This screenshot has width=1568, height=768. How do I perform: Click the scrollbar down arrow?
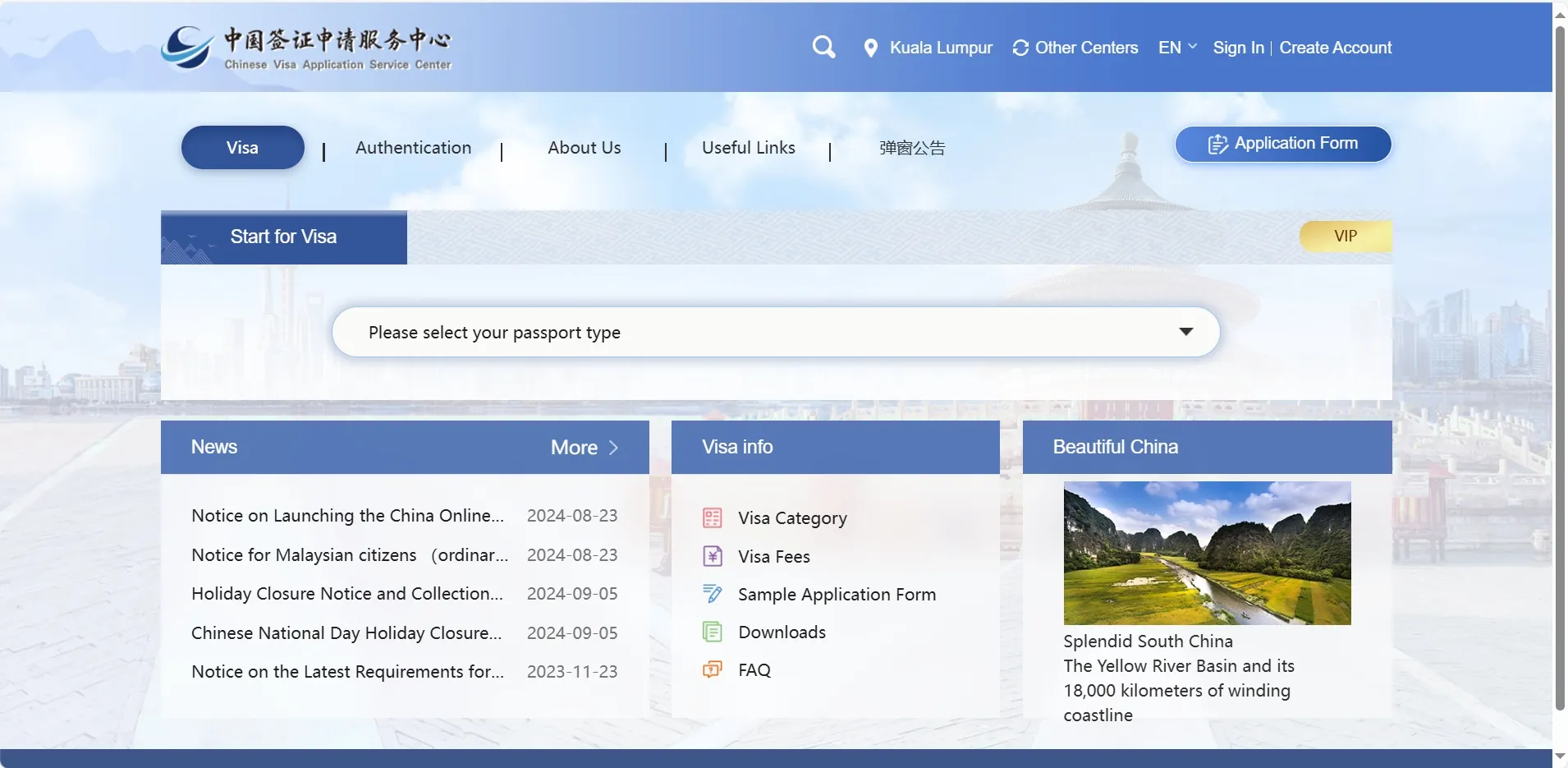pos(1558,756)
